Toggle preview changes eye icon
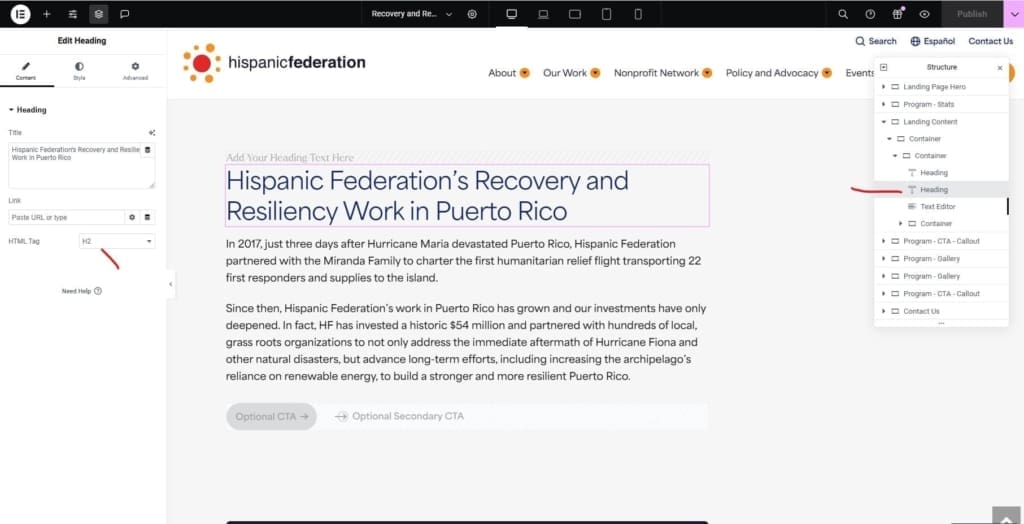The width and height of the screenshot is (1024, 524). pyautogui.click(x=924, y=14)
